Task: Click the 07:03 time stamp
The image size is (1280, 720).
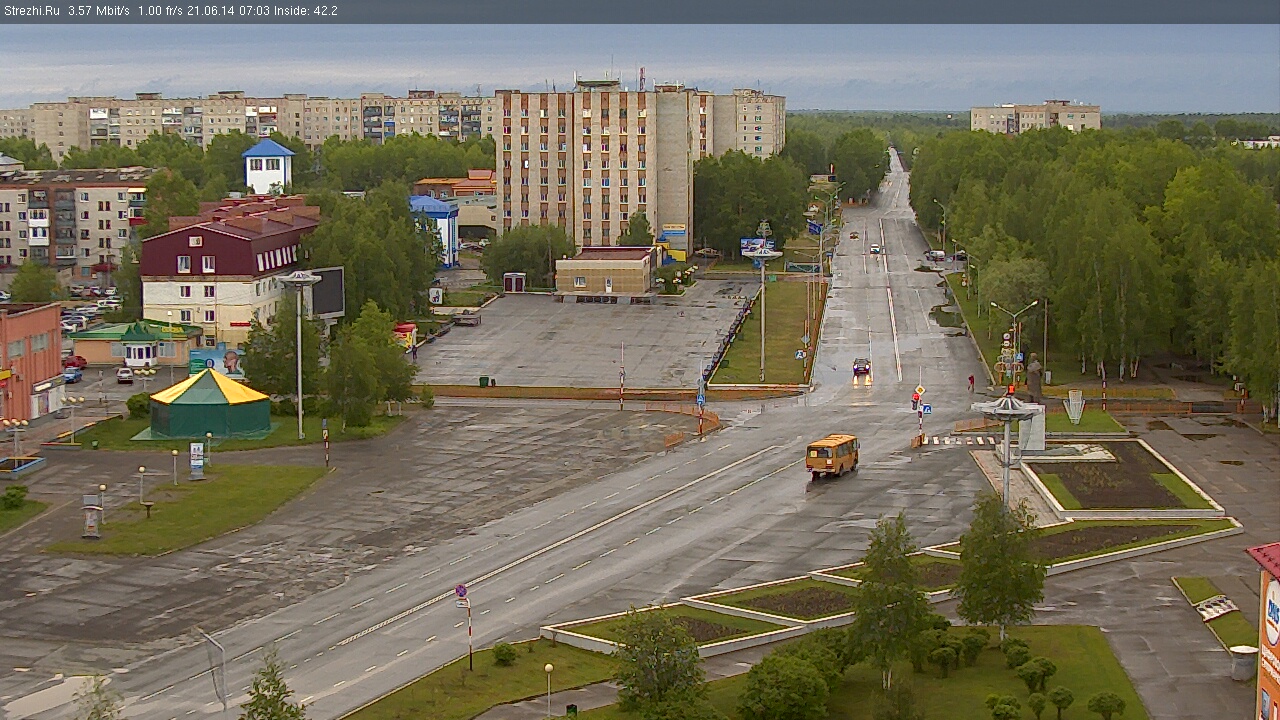Action: pyautogui.click(x=256, y=11)
